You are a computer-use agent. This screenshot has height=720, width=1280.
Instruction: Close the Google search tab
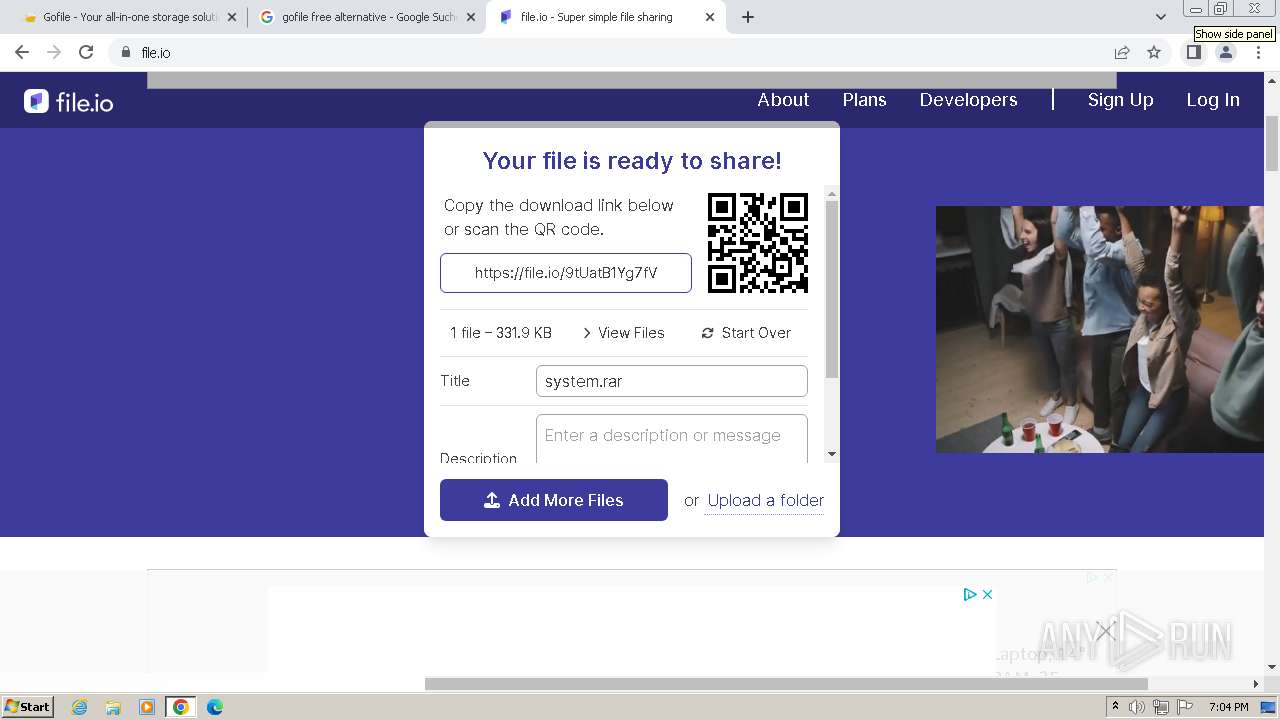pyautogui.click(x=470, y=17)
